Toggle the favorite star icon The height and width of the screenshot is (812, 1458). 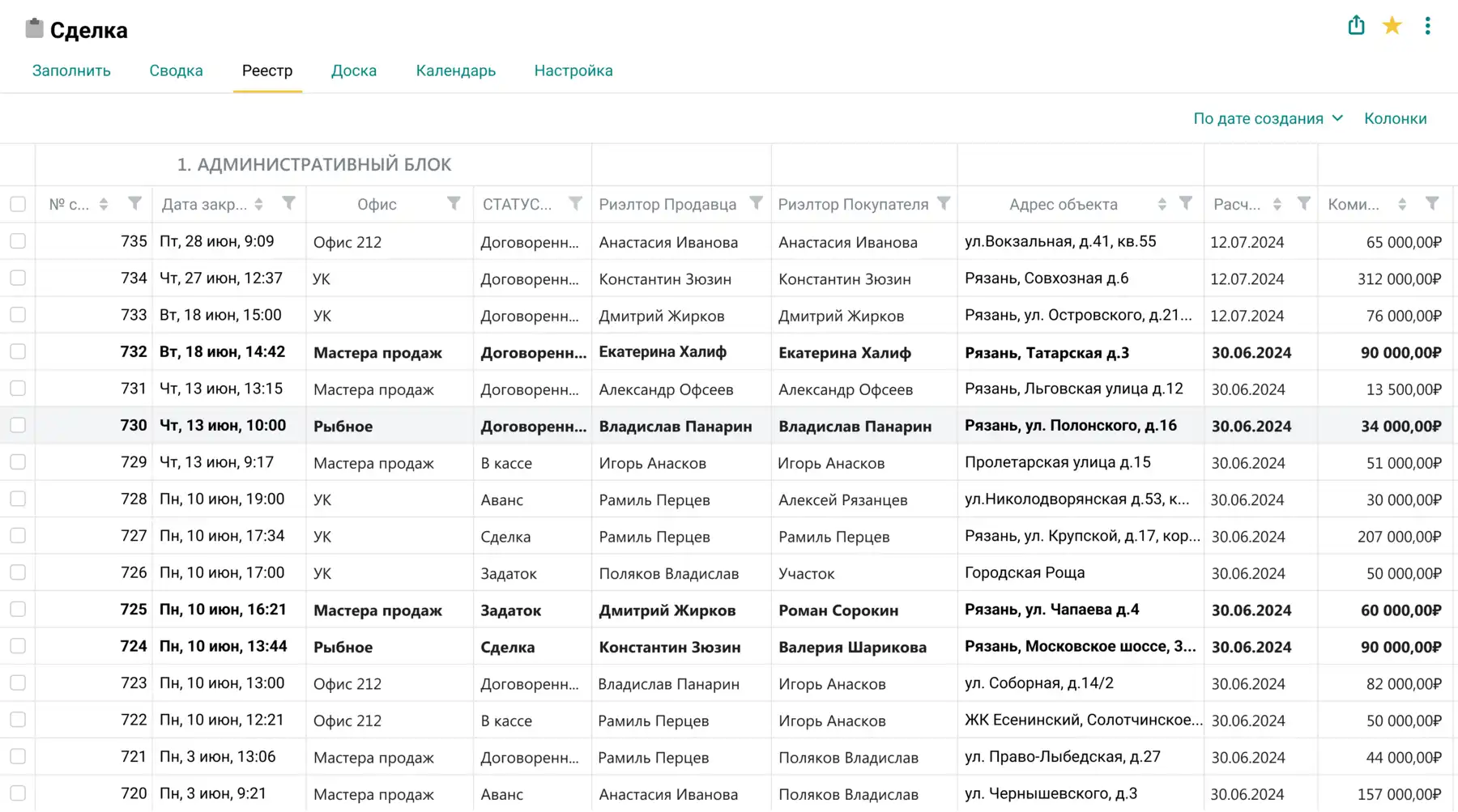[1392, 26]
